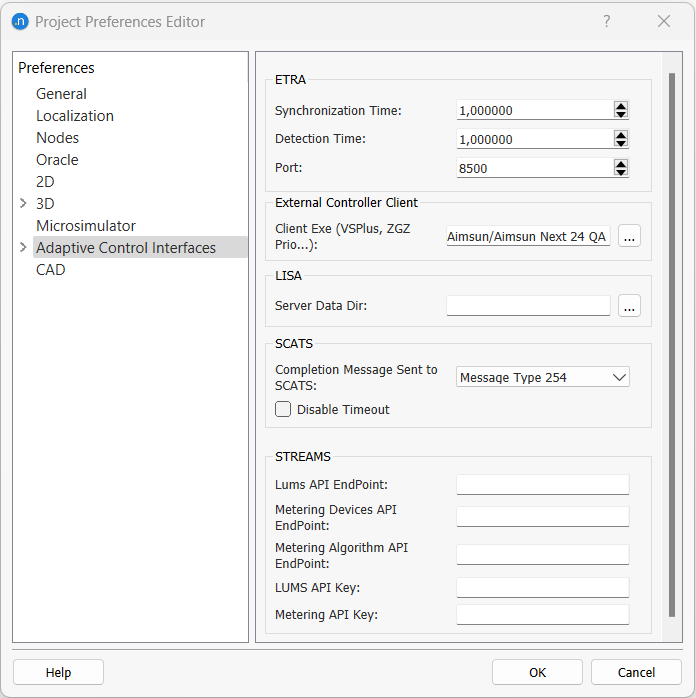
Task: Click the LUMS API Key label
Action: click(x=317, y=588)
